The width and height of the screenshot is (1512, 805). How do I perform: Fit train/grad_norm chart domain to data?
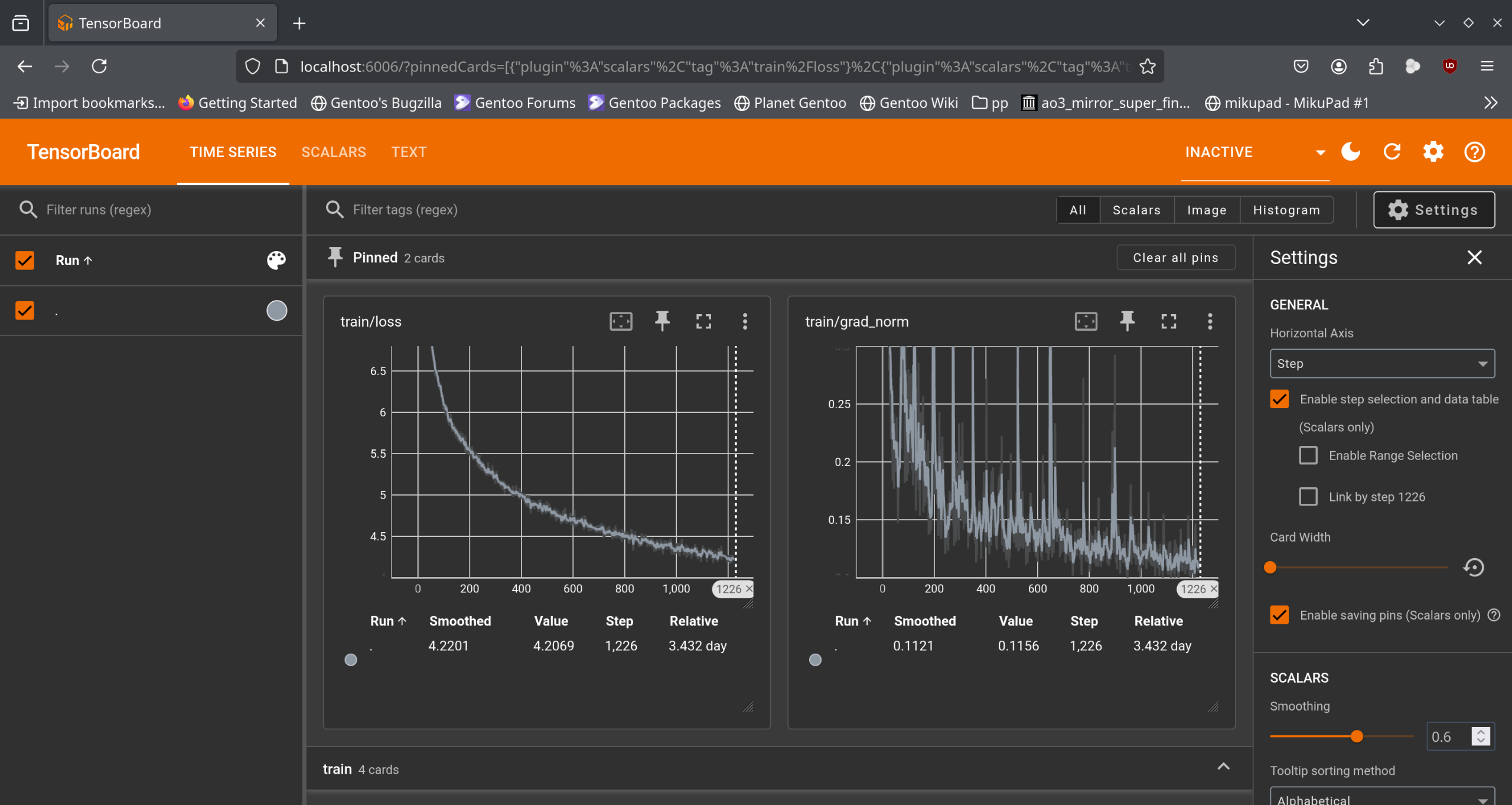point(1086,321)
